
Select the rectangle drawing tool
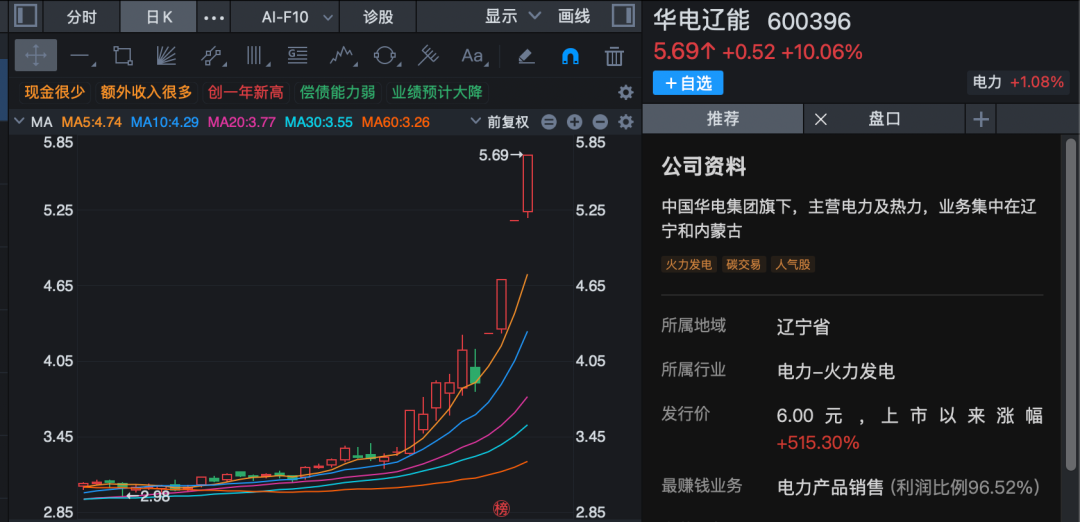123,56
